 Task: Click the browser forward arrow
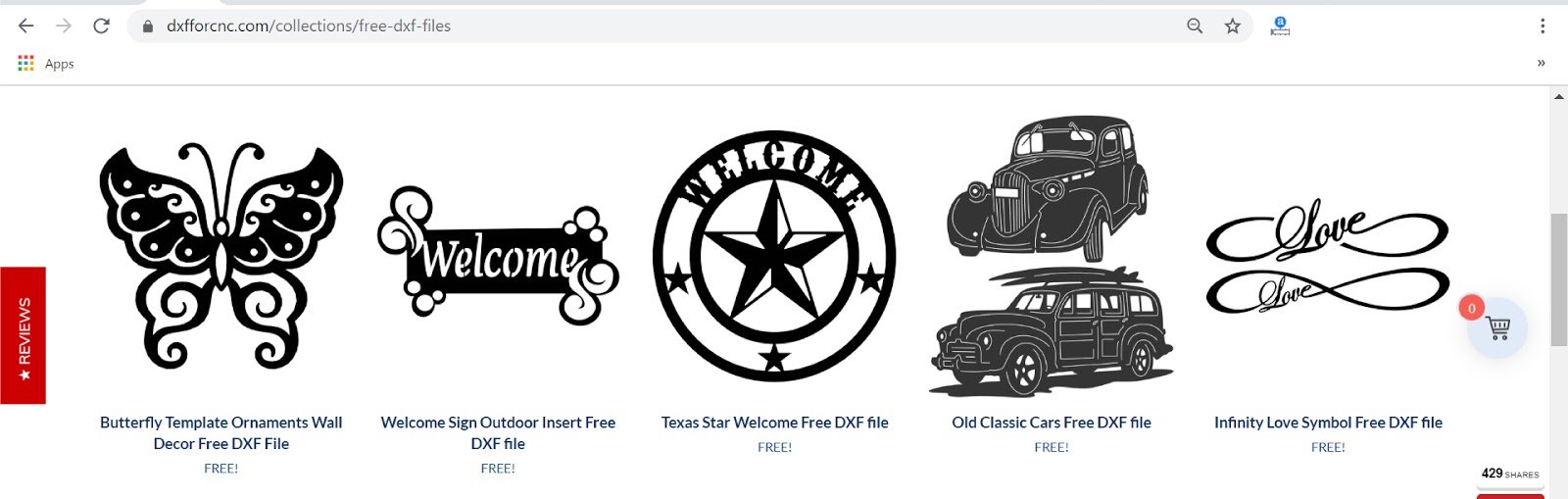click(x=64, y=26)
